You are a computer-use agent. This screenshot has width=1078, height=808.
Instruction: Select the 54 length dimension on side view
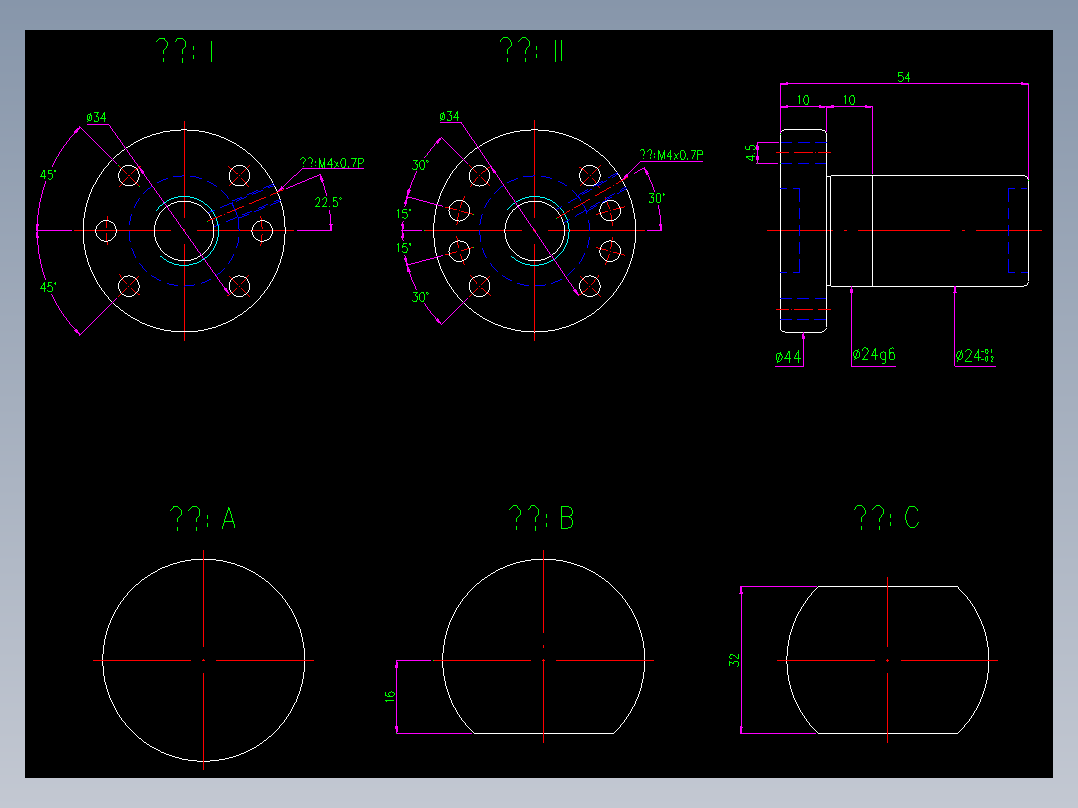point(905,74)
